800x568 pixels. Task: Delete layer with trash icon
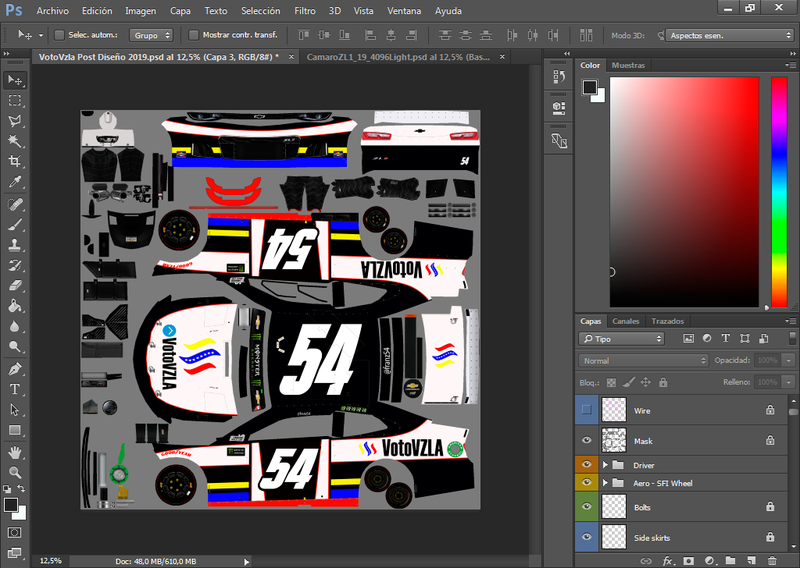coord(772,560)
